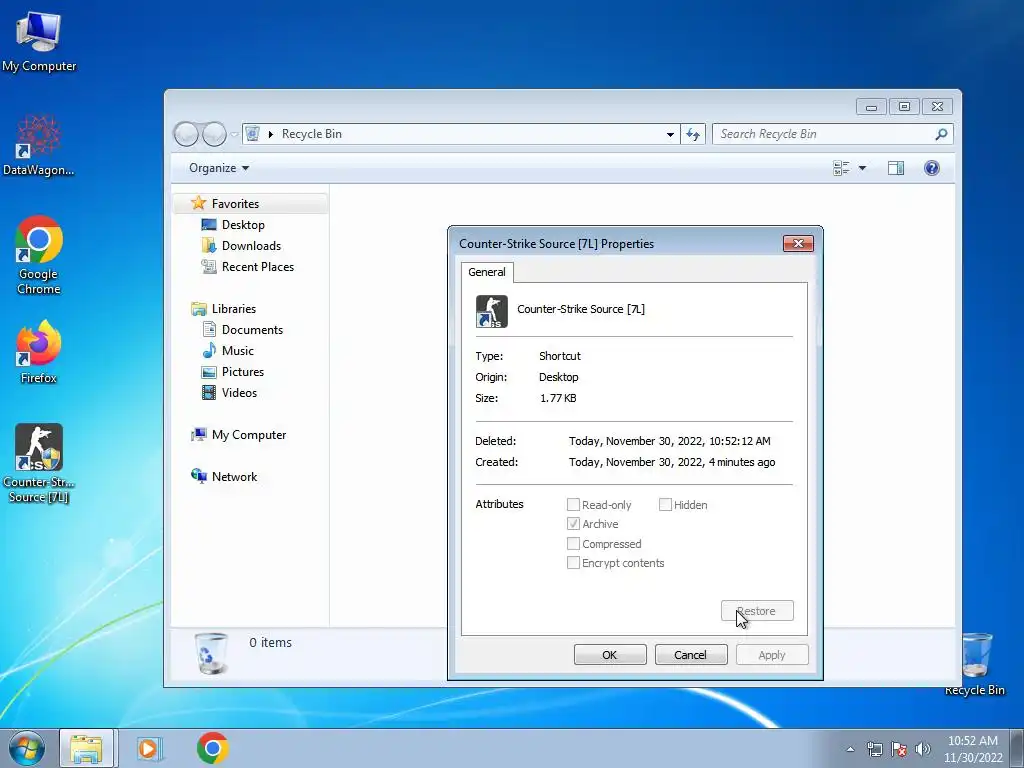Show hidden tray icons arrow
Image resolution: width=1024 pixels, height=768 pixels.
pos(850,749)
